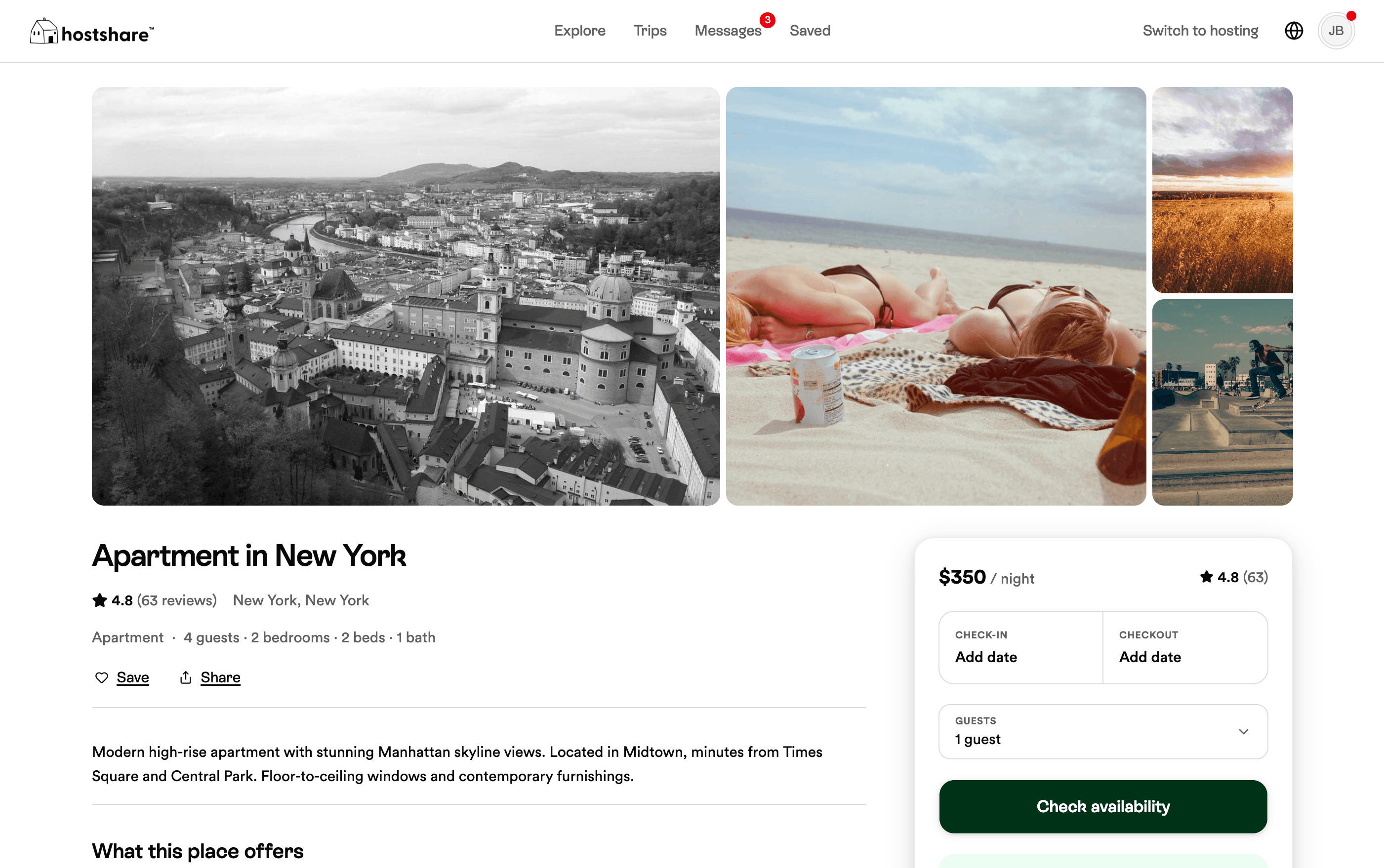The height and width of the screenshot is (868, 1384).
Task: Open the JB profile avatar menu
Action: pyautogui.click(x=1336, y=31)
